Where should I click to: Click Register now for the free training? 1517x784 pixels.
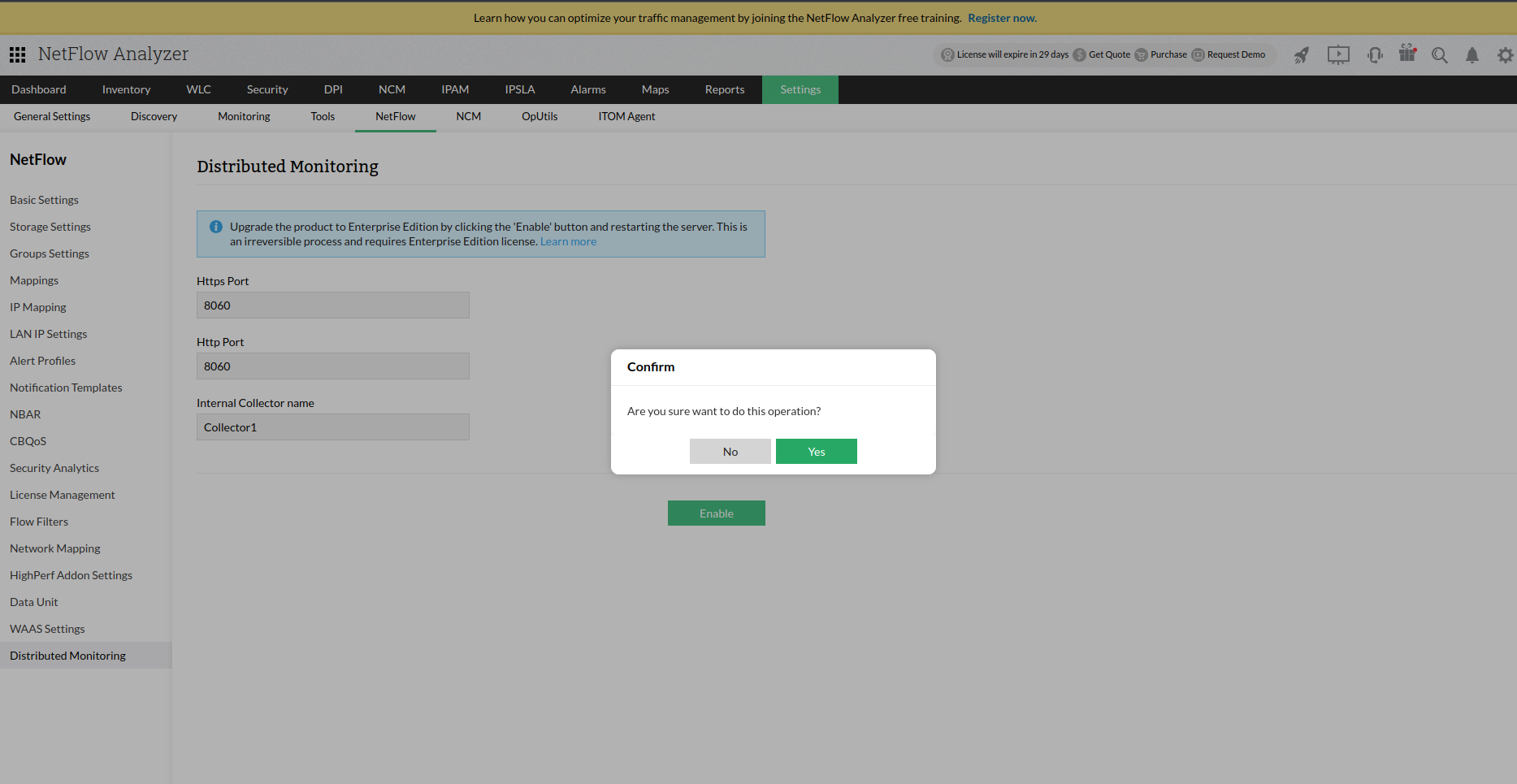click(x=1002, y=17)
